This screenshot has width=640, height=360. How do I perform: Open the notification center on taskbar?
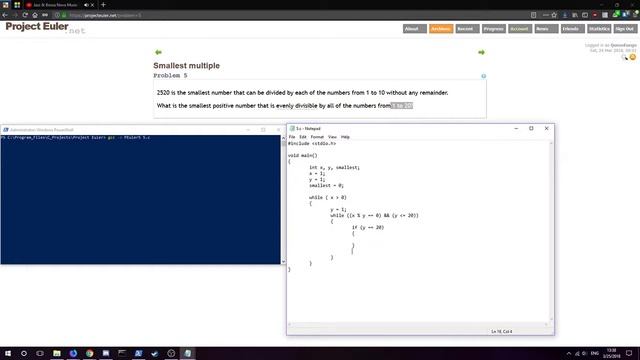[629, 353]
